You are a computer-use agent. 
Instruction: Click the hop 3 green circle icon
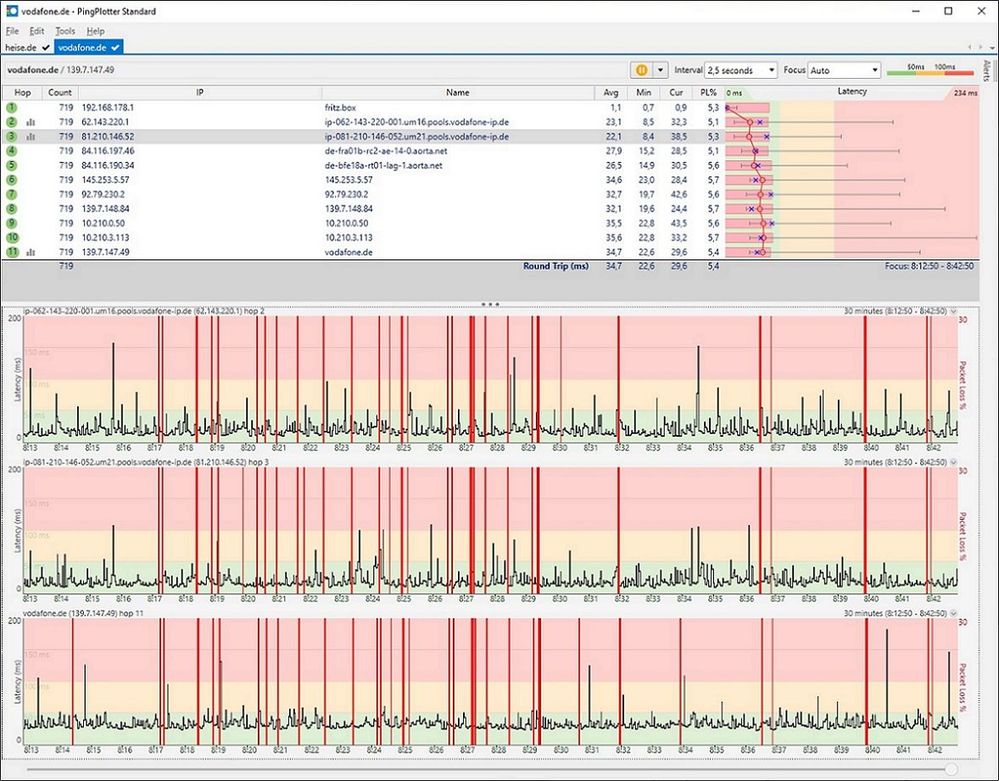pos(12,136)
